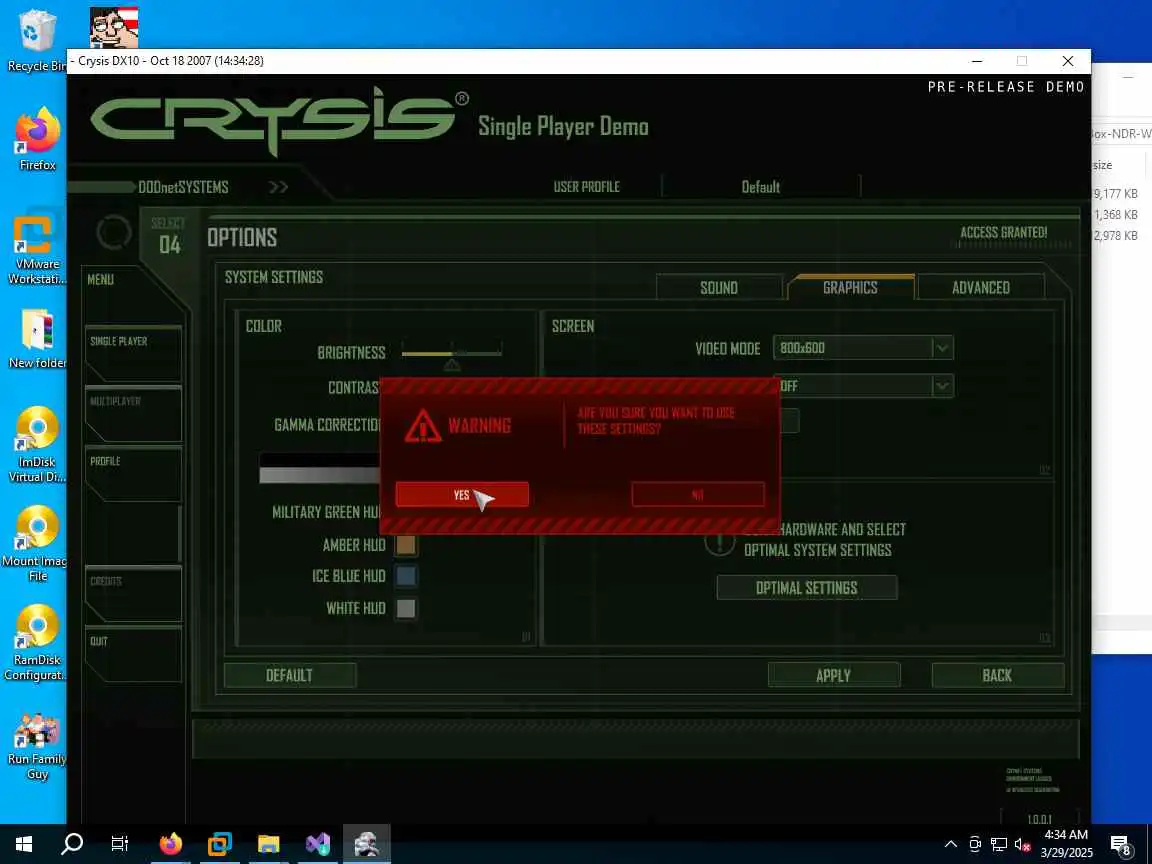Click the BACK button

pyautogui.click(x=997, y=675)
